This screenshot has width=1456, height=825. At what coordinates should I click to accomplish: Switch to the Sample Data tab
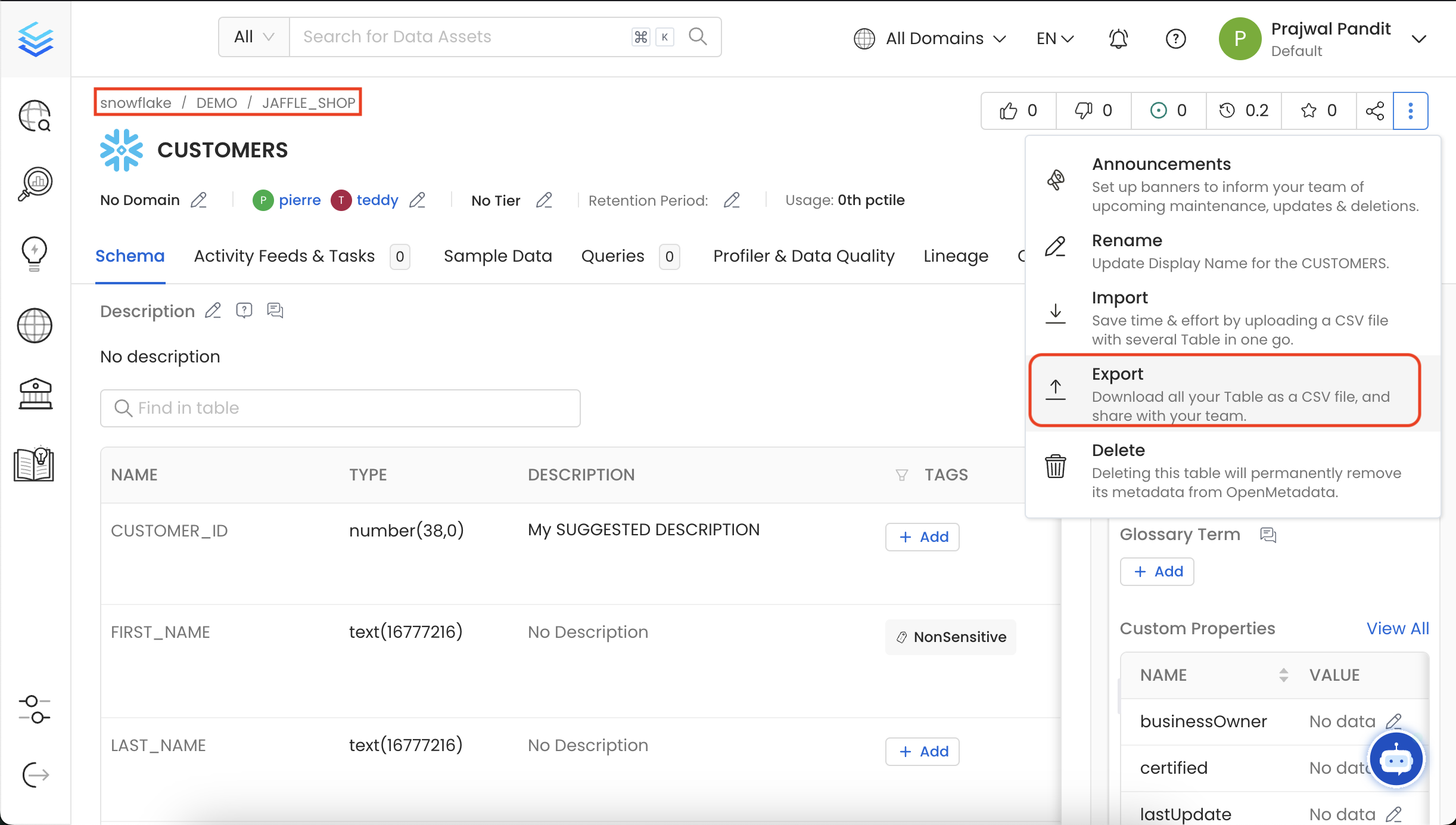tap(497, 256)
